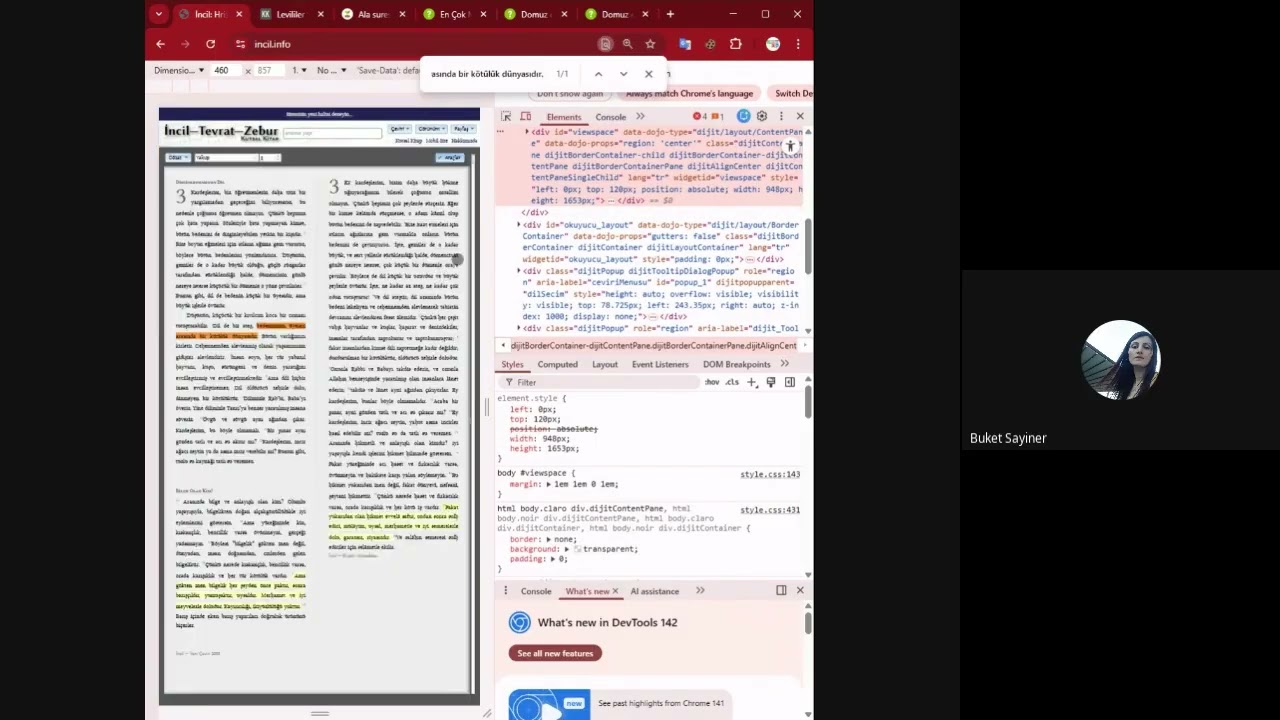Click the find-in-page icon in address bar
Screen dimensions: 1280x720
click(605, 44)
